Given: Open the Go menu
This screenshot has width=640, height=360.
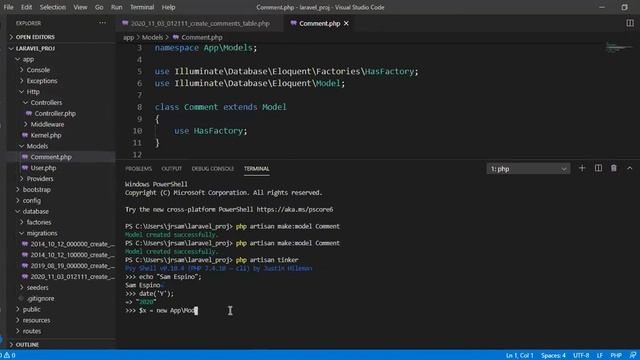Looking at the screenshot, I should [x=99, y=7].
